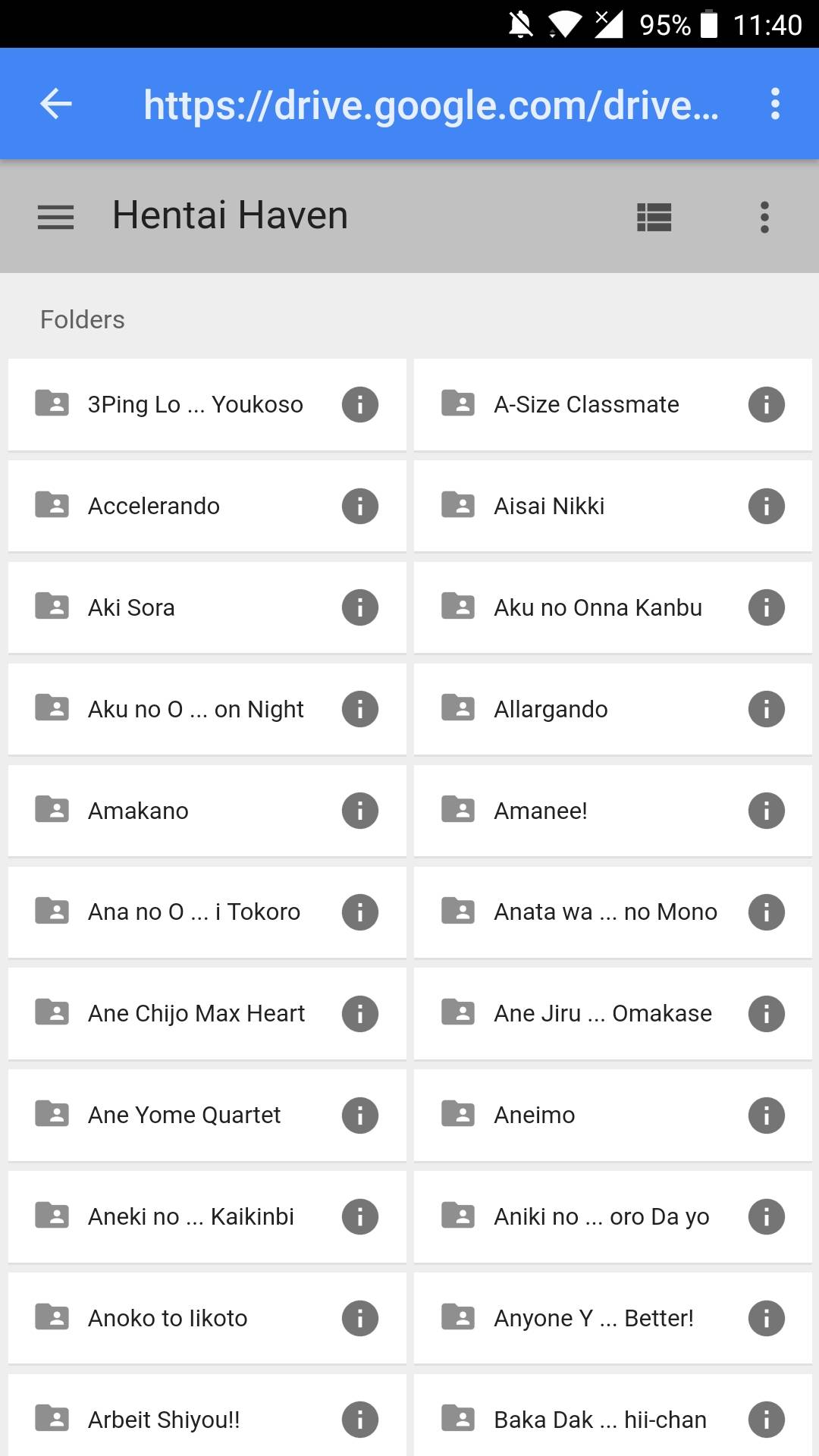819x1456 pixels.
Task: Open Drive folder options three-dot menu
Action: (x=764, y=218)
